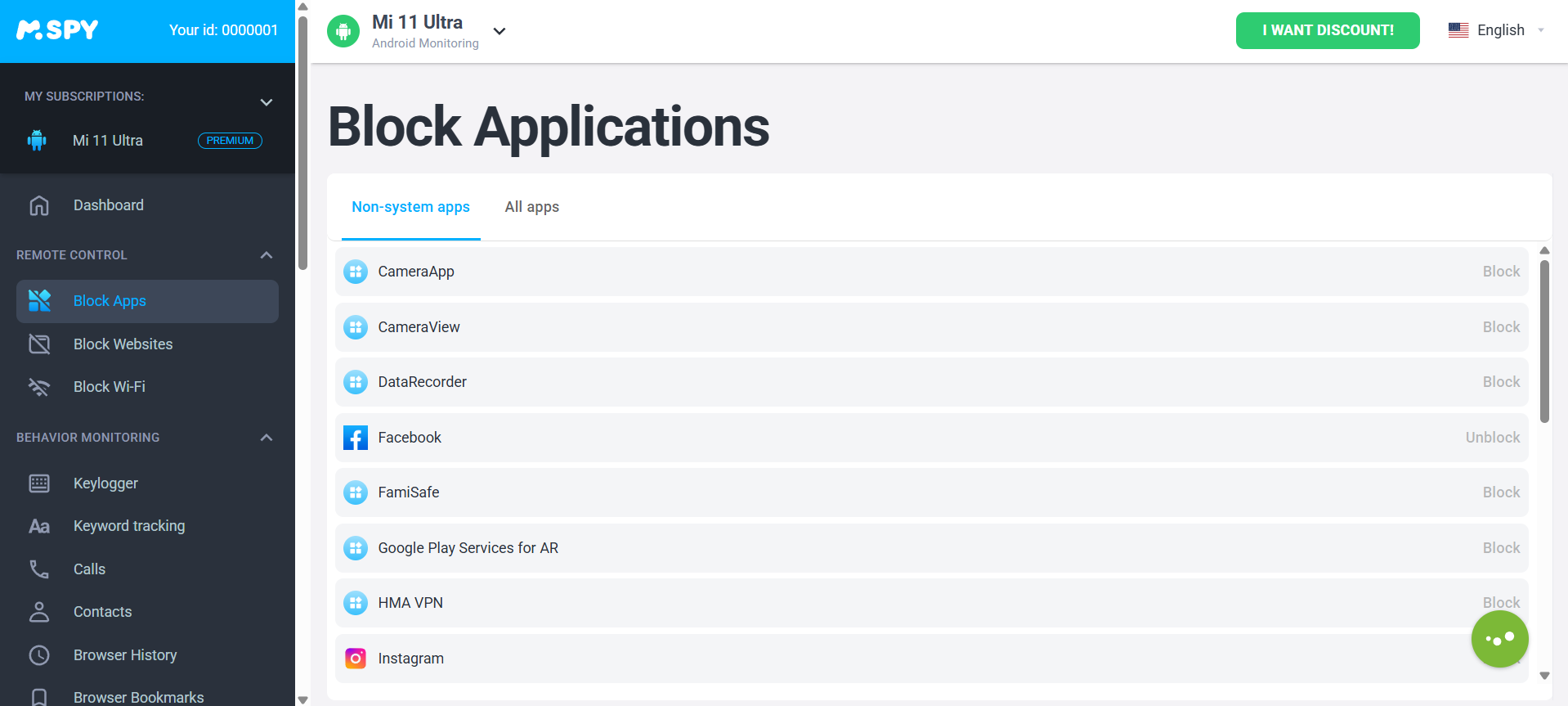Screen dimensions: 1568x706
Task: Click the CameraApp app icon
Action: (x=356, y=272)
